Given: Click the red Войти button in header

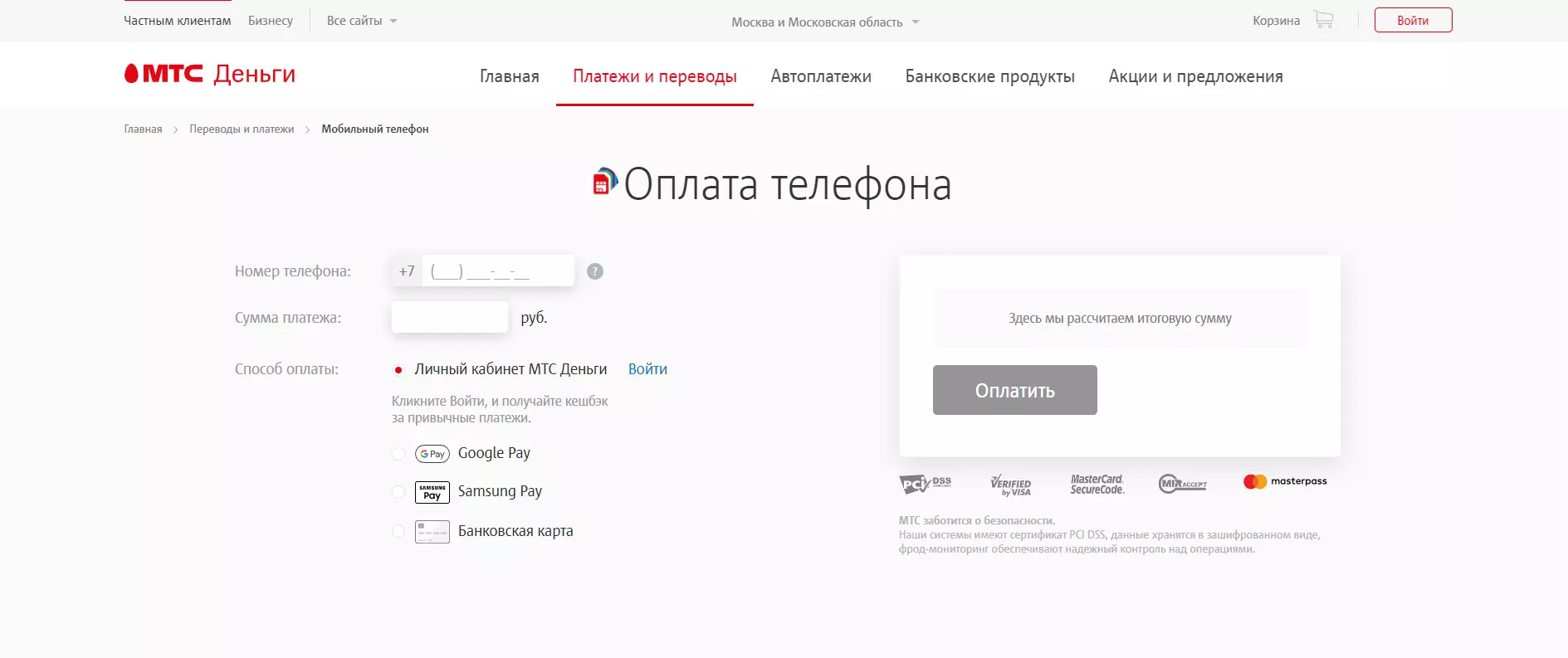Looking at the screenshot, I should [x=1413, y=20].
